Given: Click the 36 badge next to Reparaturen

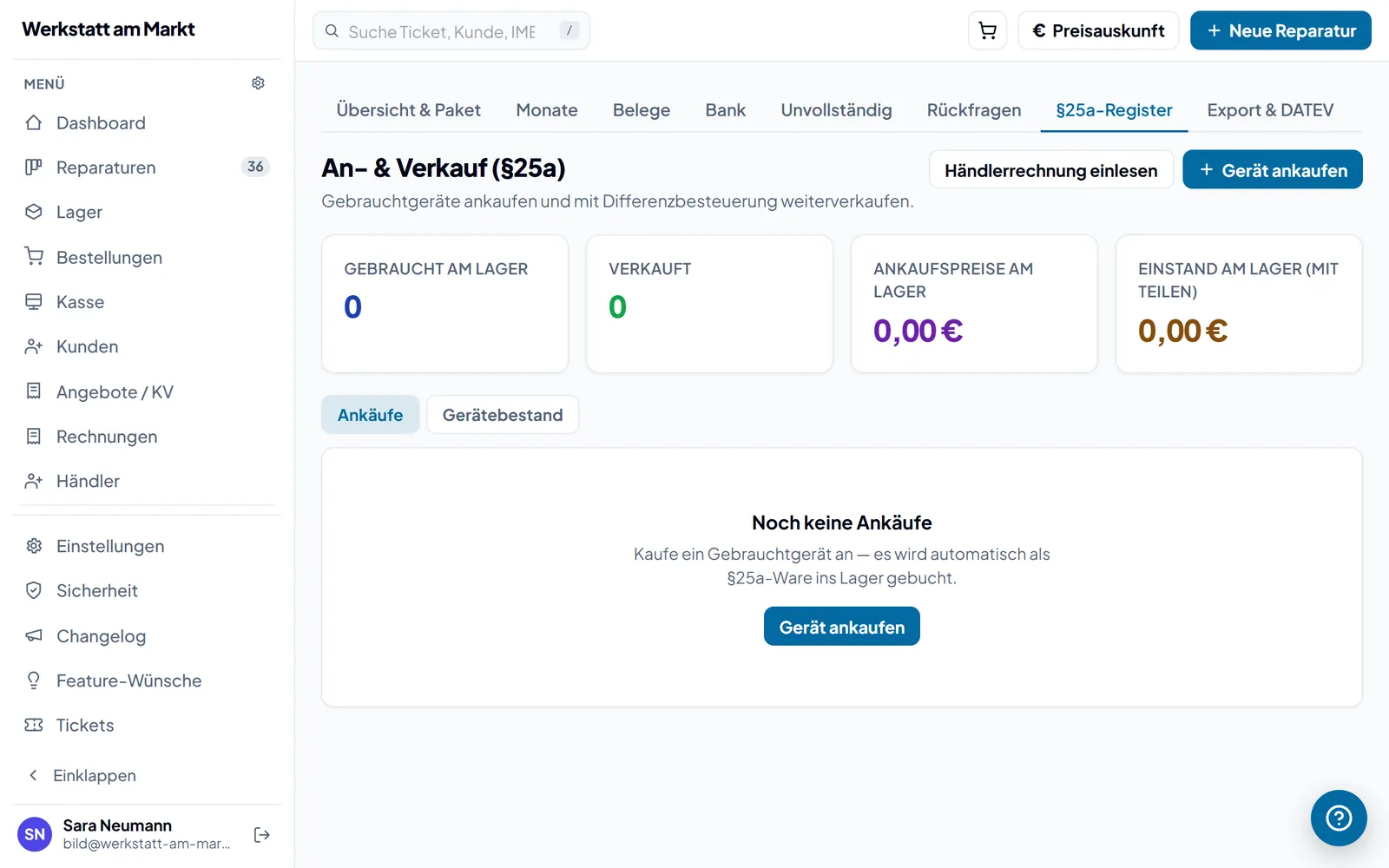Looking at the screenshot, I should (x=255, y=167).
